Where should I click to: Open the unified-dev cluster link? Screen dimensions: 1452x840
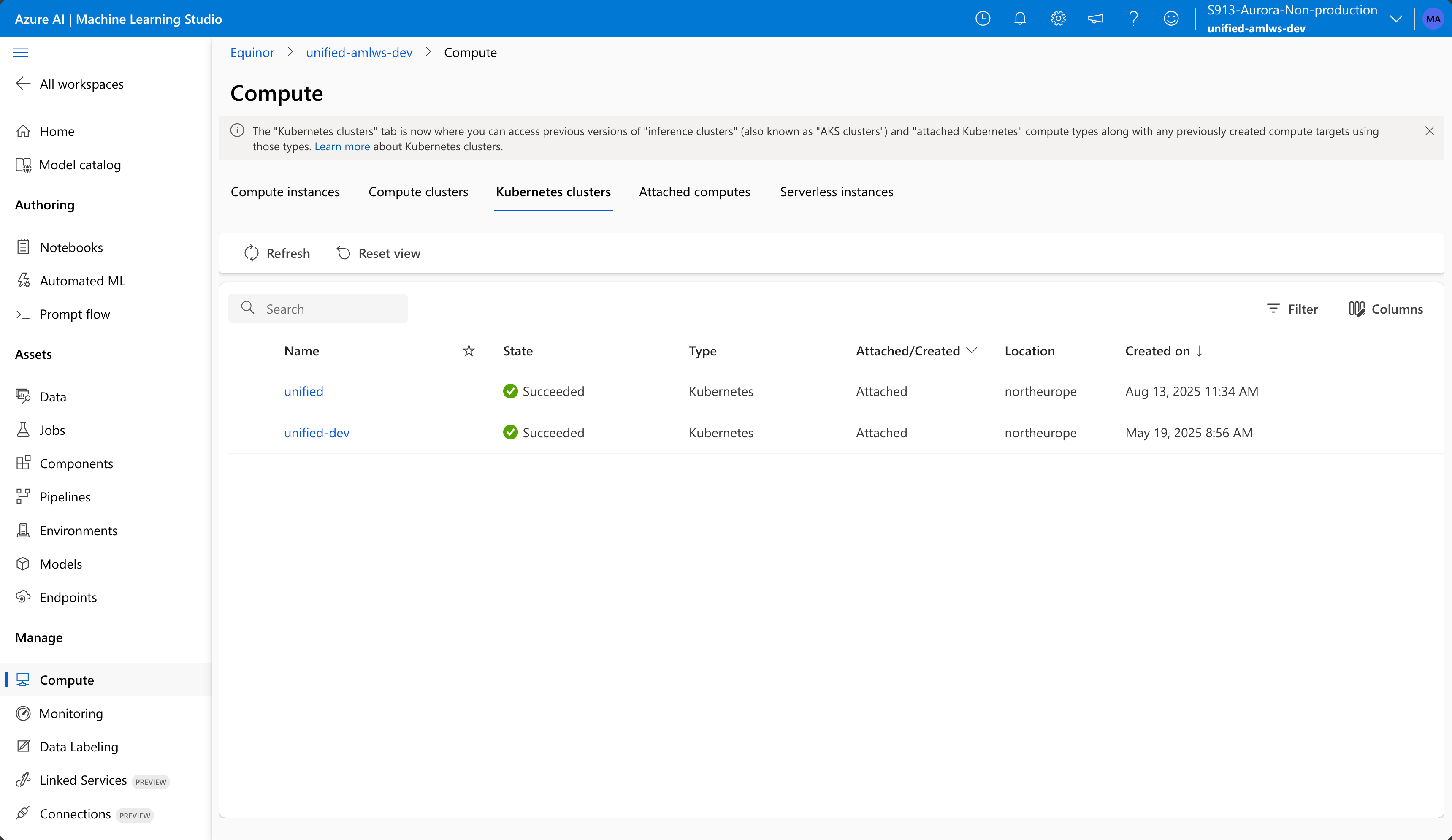click(x=316, y=433)
